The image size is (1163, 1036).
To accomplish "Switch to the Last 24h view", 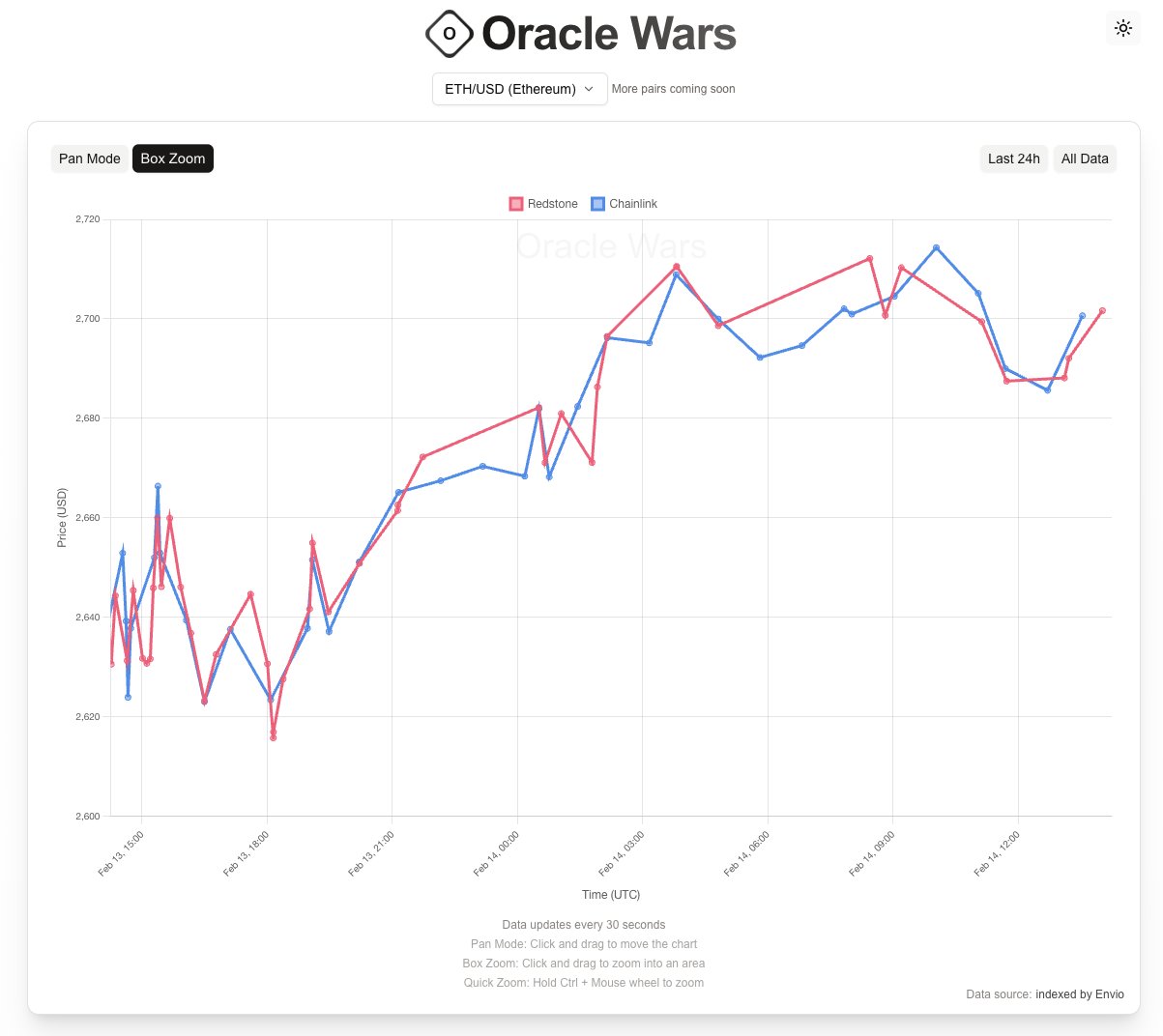I will [x=1013, y=158].
